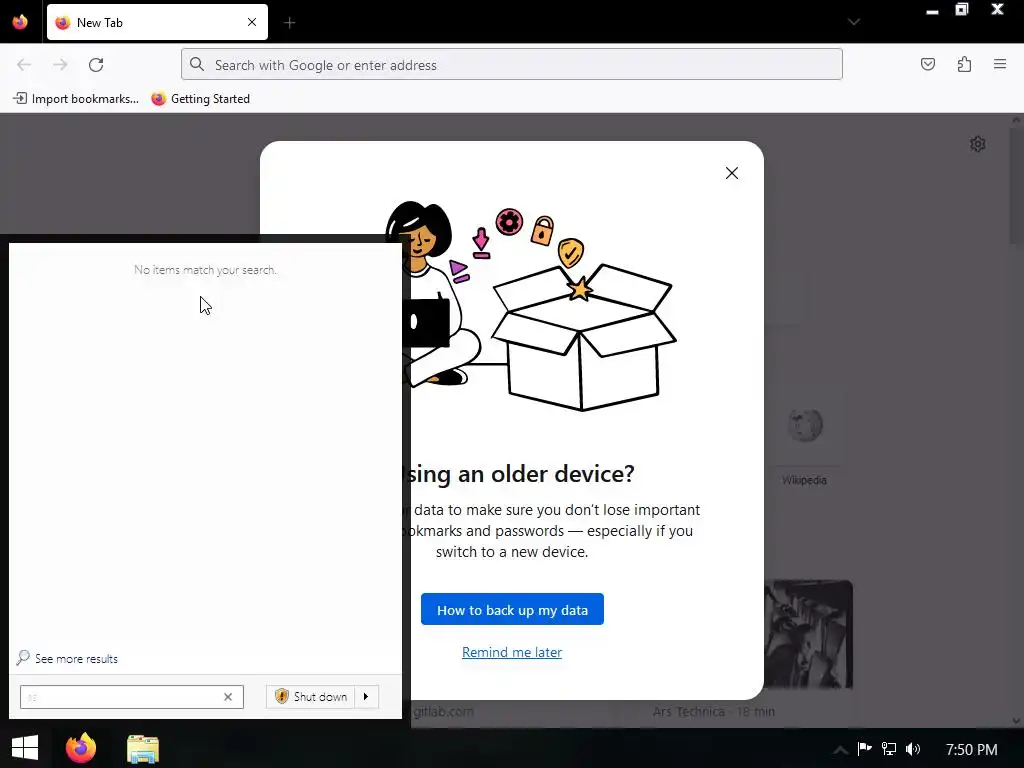Open the Action Center flag icon
Screen dimensions: 1024x768
click(865, 748)
